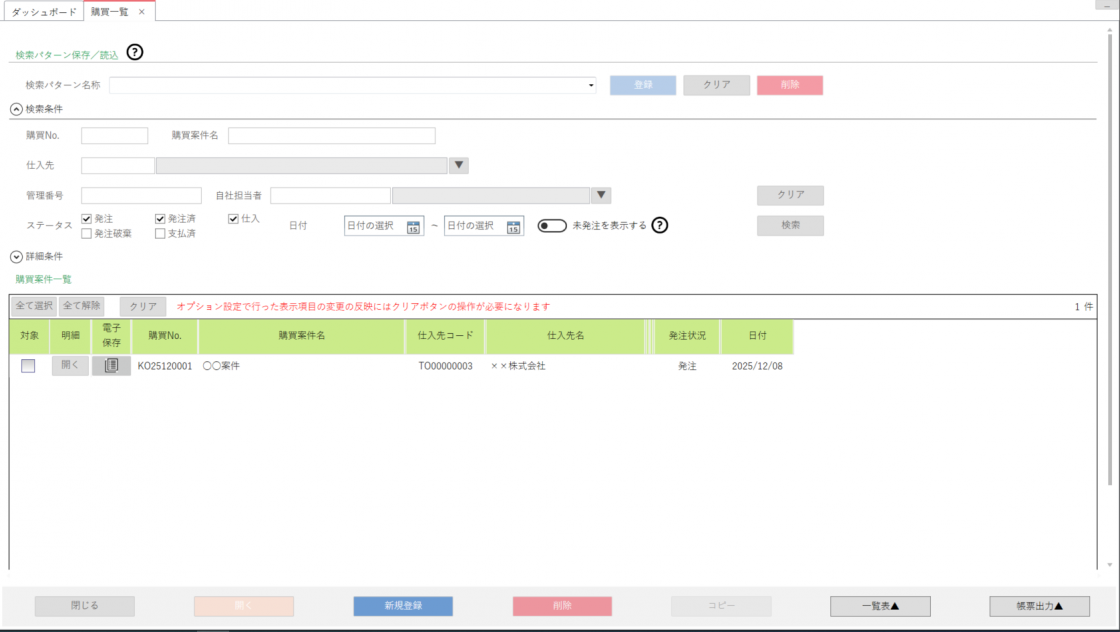Switch to the ダッシュボード tab
The width and height of the screenshot is (1120, 632).
coord(43,12)
